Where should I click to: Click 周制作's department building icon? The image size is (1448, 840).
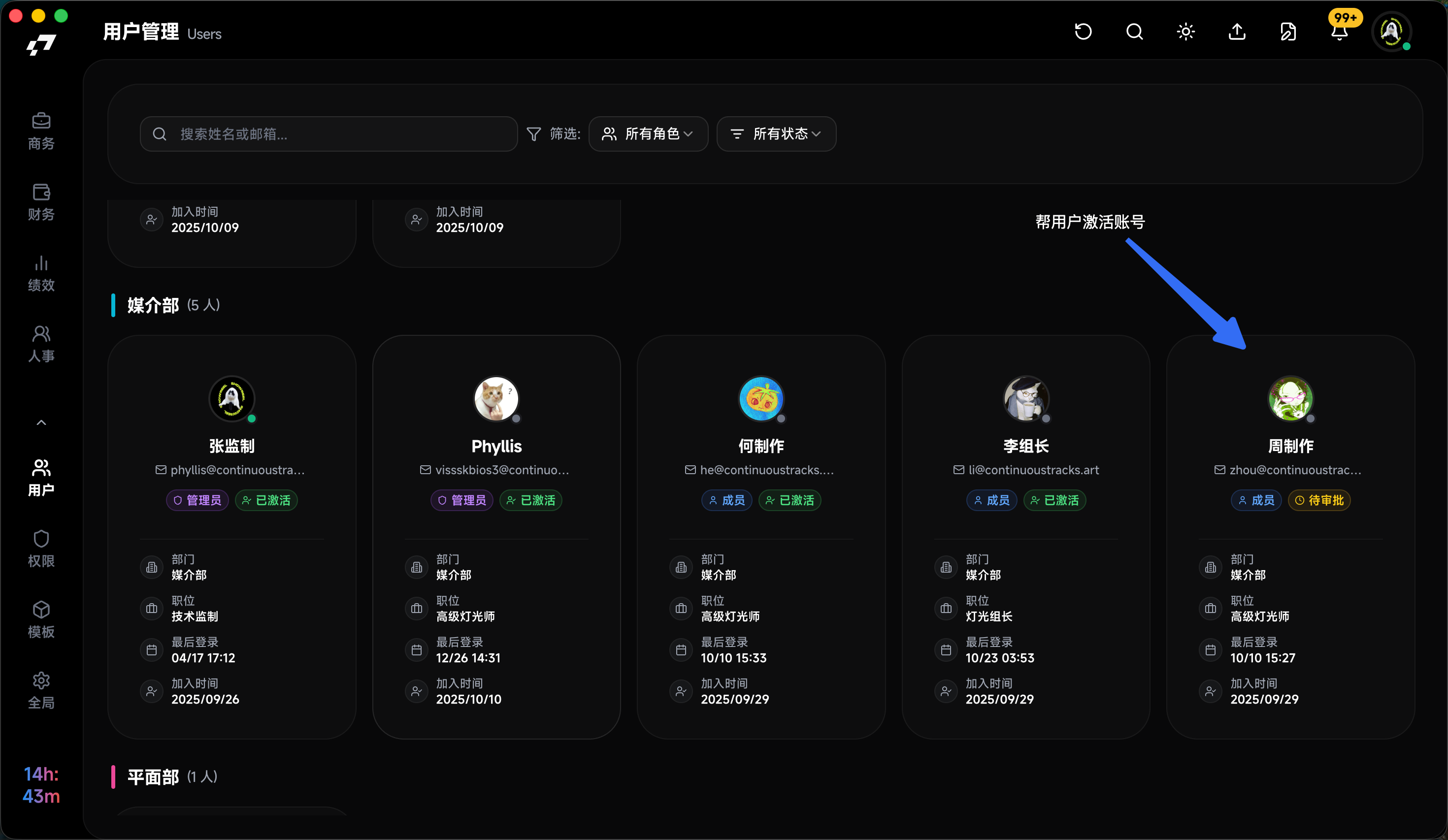pos(1211,567)
